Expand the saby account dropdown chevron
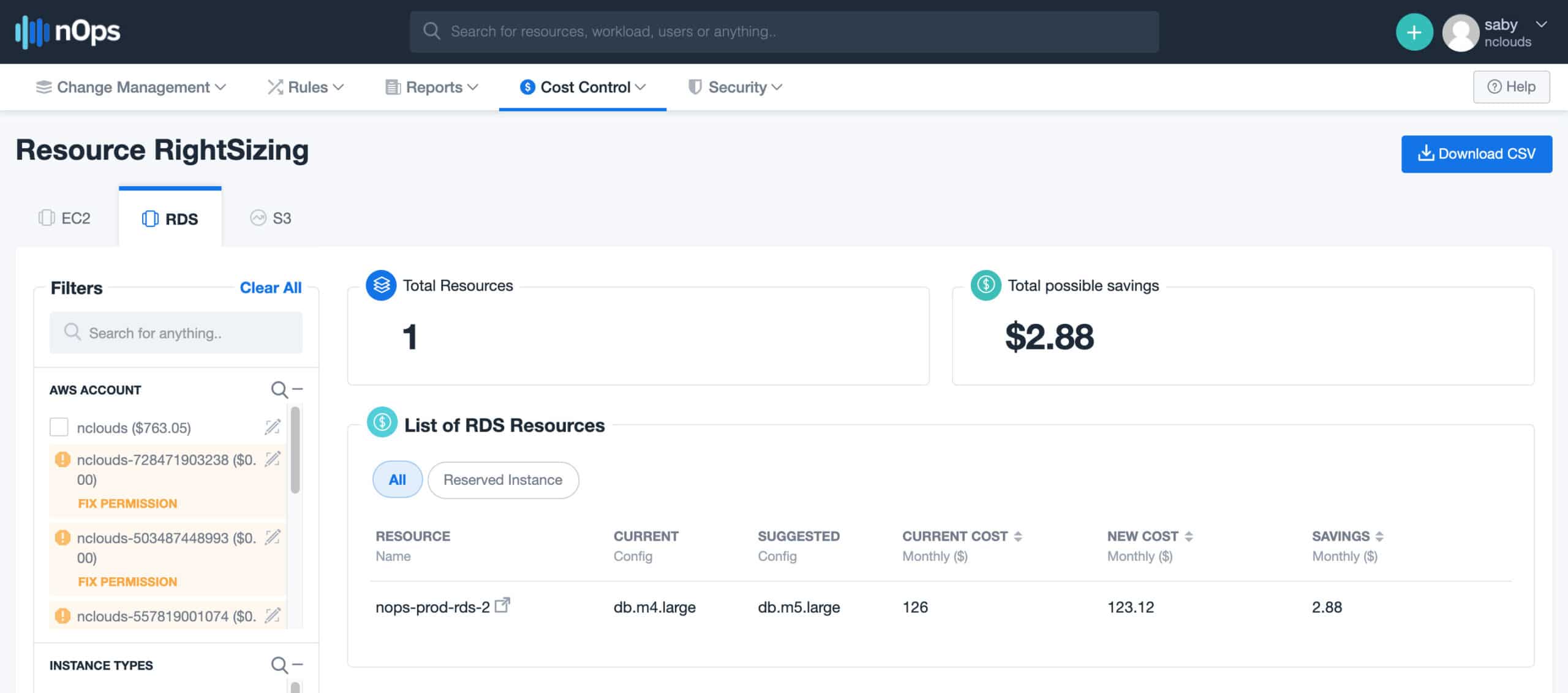1568x693 pixels. point(1542,24)
